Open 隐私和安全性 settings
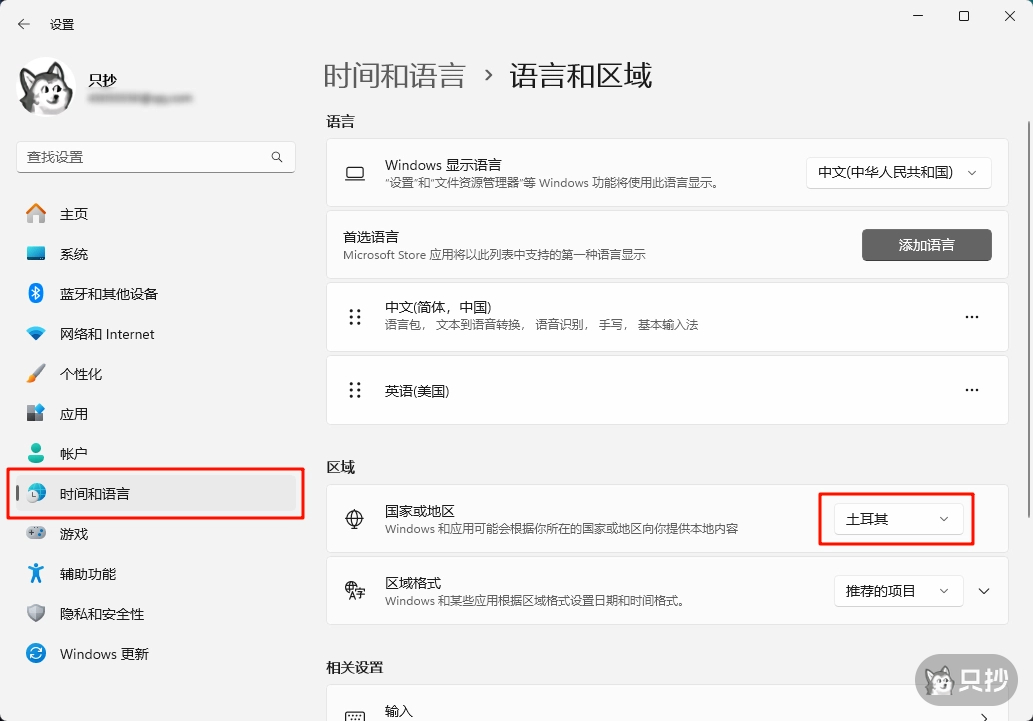The image size is (1033, 721). click(x=102, y=614)
